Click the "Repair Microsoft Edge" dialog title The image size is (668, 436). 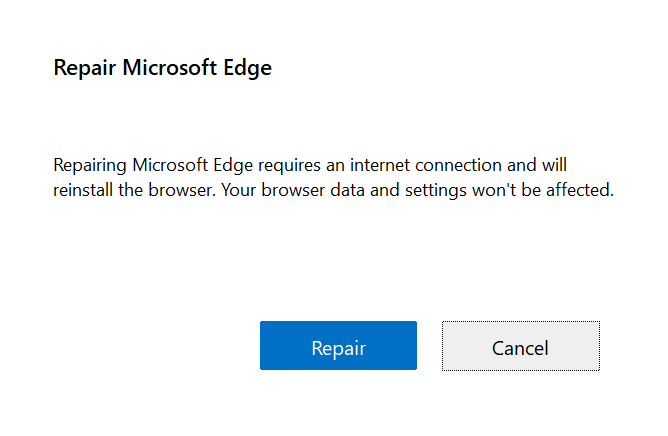pos(162,68)
